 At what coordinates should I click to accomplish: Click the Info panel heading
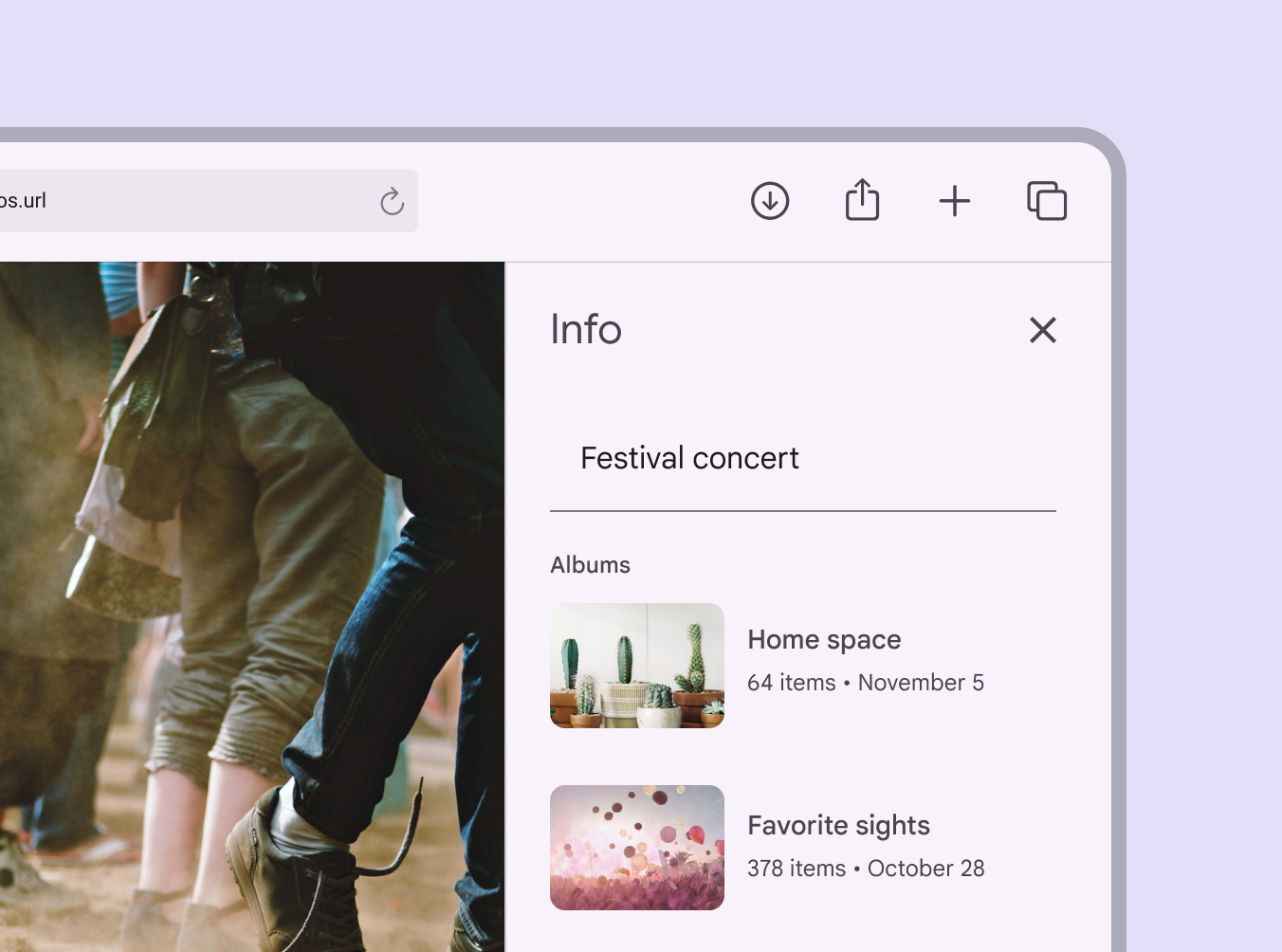click(x=586, y=330)
